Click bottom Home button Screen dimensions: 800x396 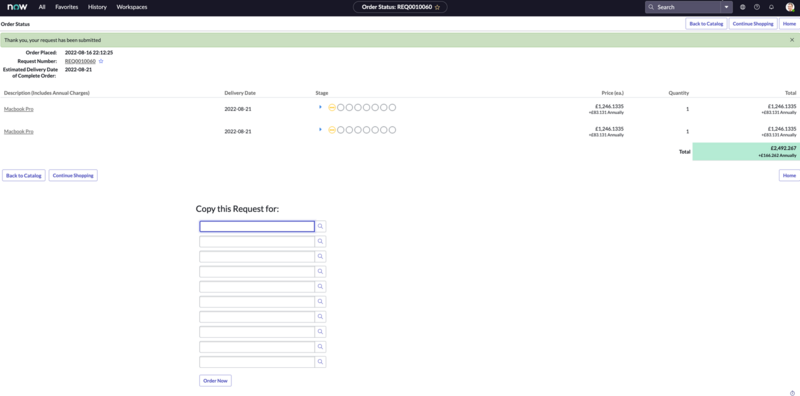[789, 176]
